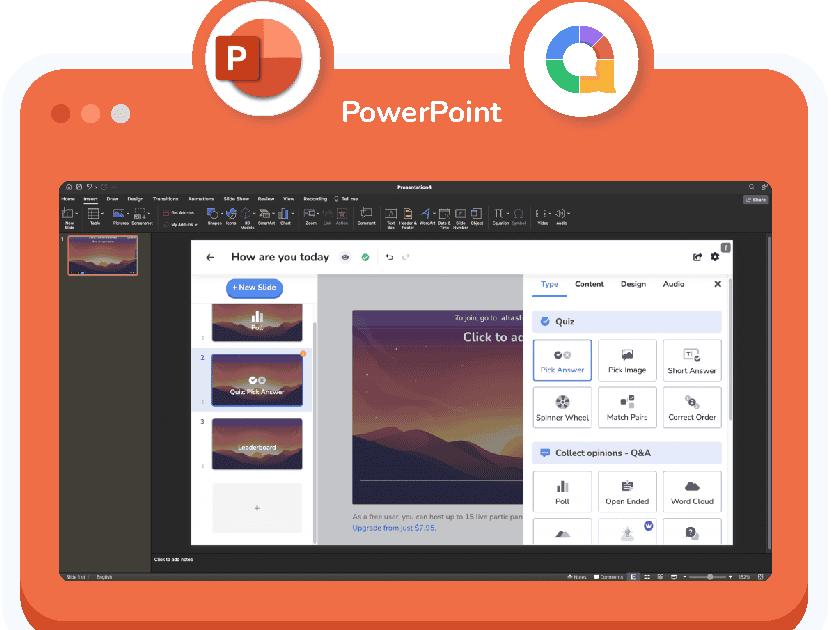Open the Design ribbon tab
This screenshot has height=630, width=831.
(135, 199)
